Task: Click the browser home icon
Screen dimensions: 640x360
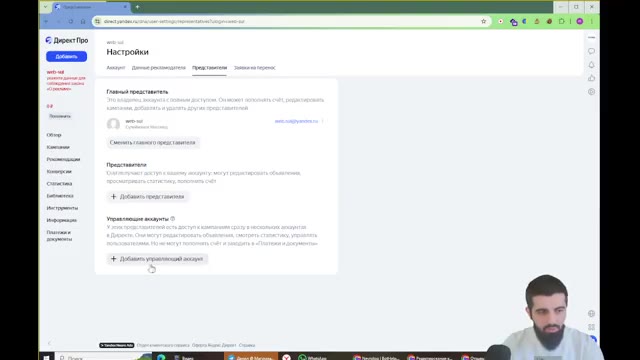Action: tap(83, 21)
